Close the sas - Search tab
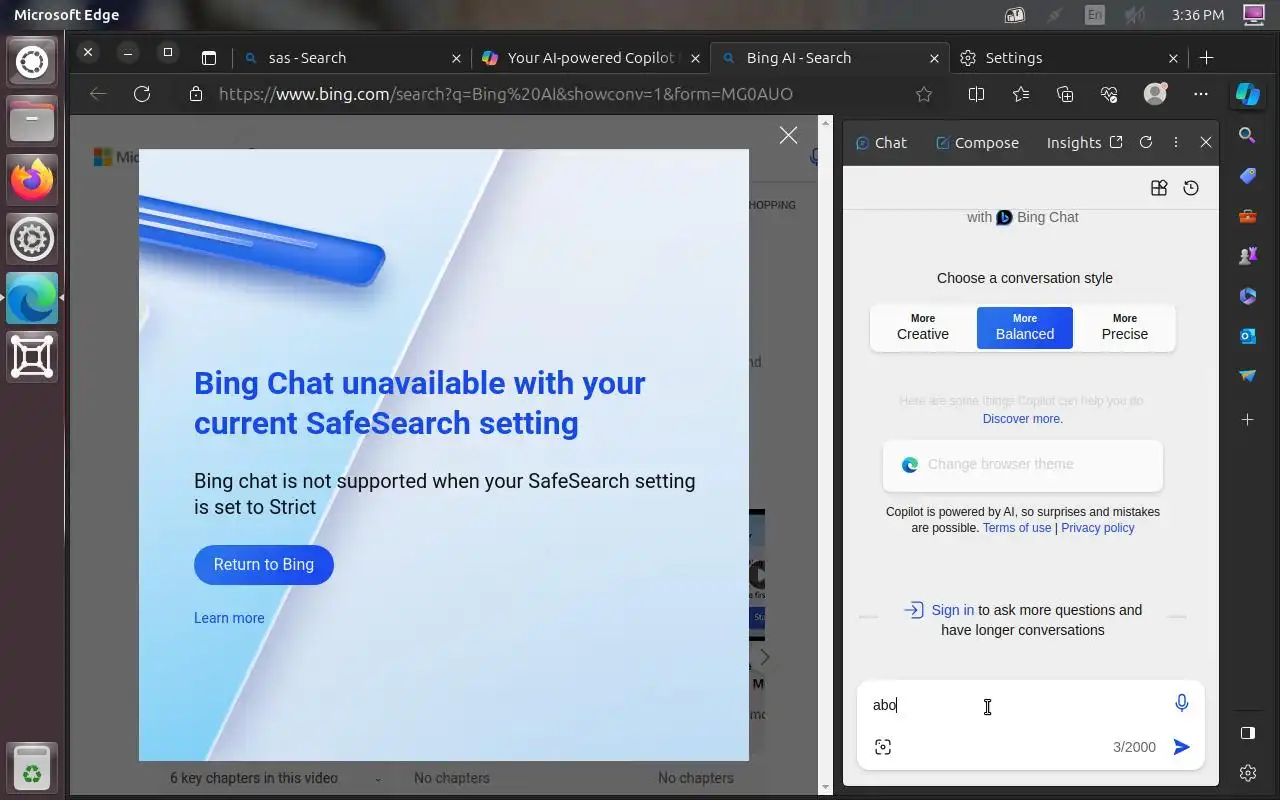This screenshot has height=800, width=1280. point(456,58)
